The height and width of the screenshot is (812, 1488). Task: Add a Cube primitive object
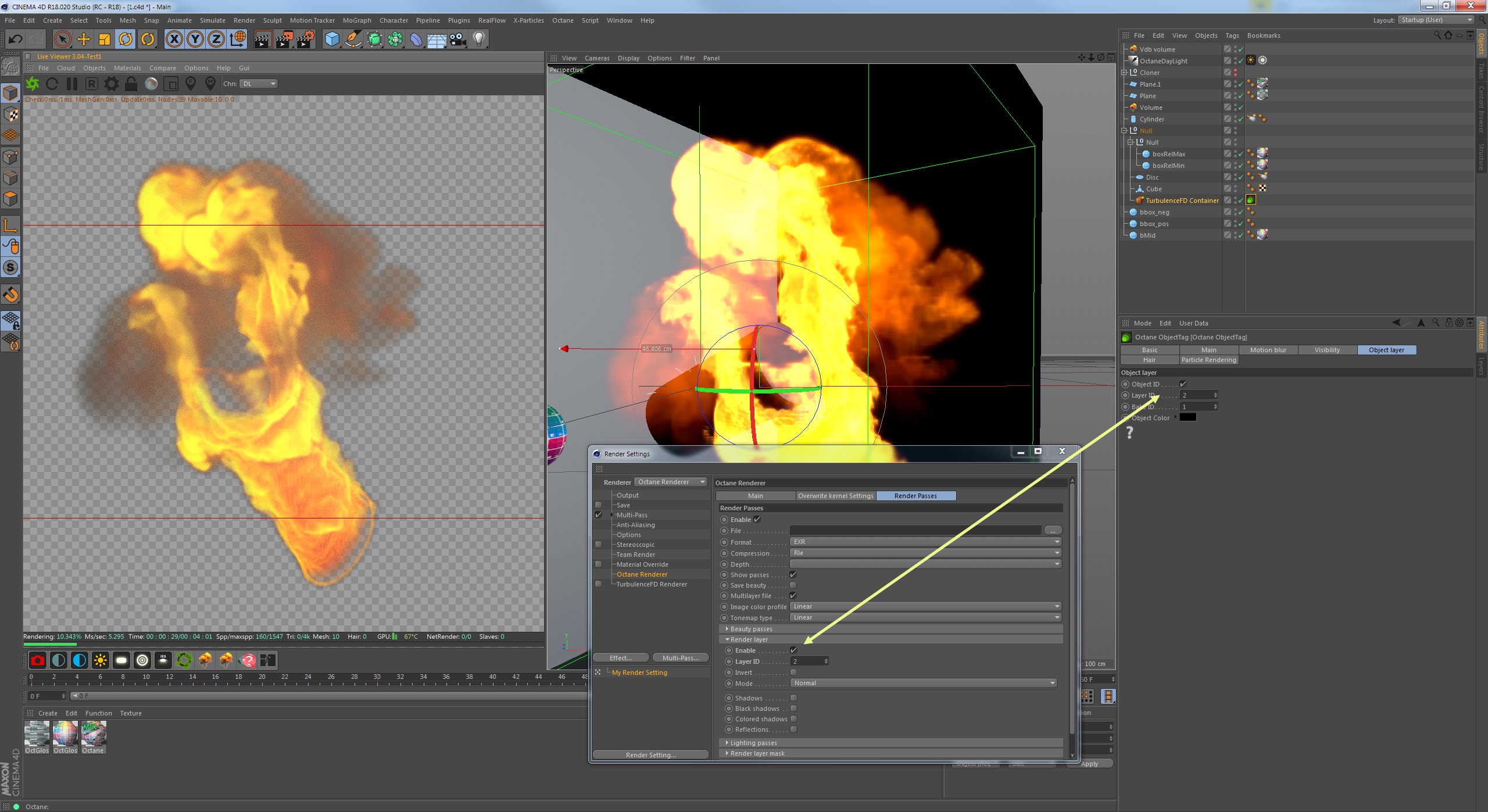tap(332, 39)
